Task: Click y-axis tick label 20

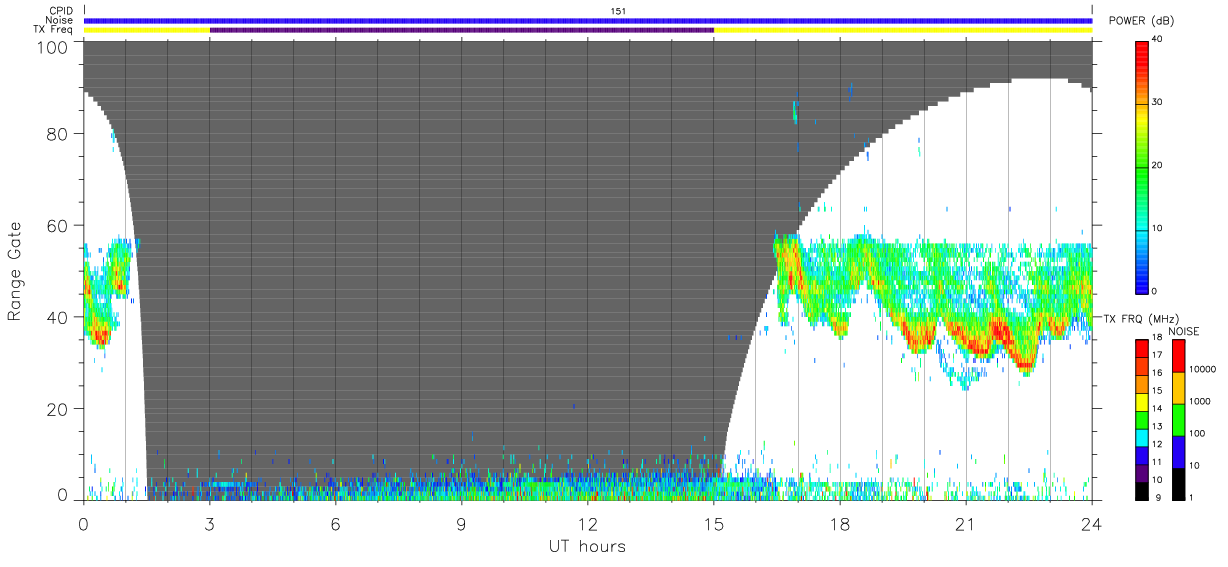Action: [59, 409]
